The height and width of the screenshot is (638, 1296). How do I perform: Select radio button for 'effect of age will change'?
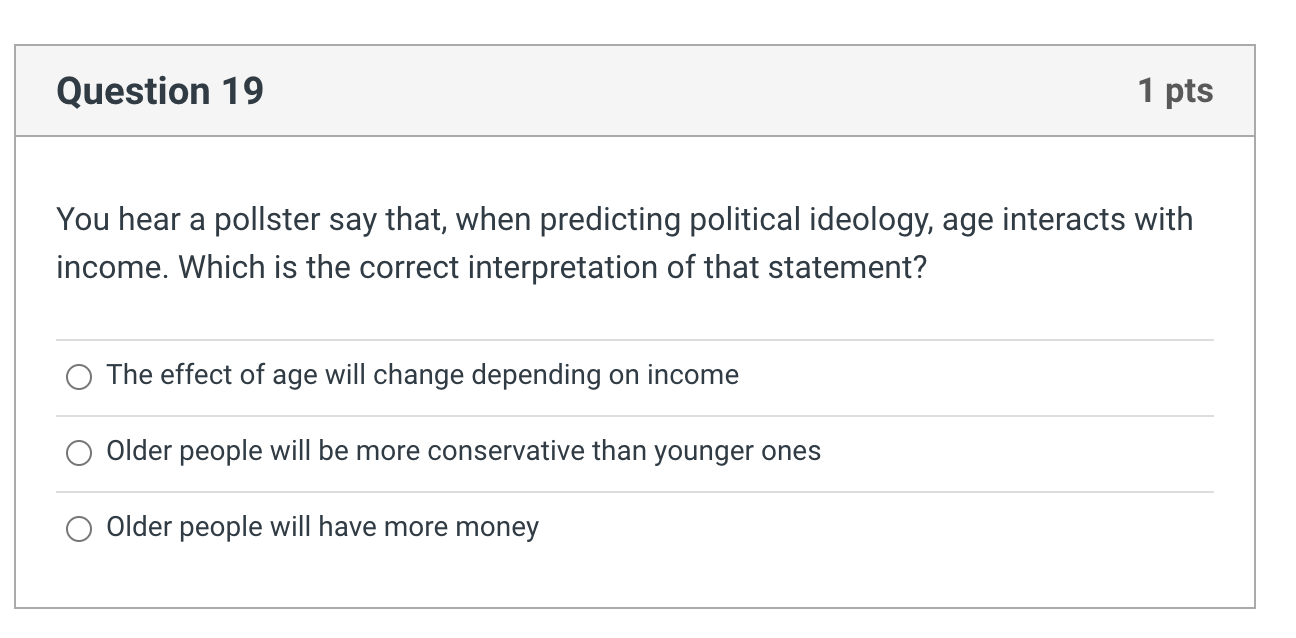(x=79, y=377)
